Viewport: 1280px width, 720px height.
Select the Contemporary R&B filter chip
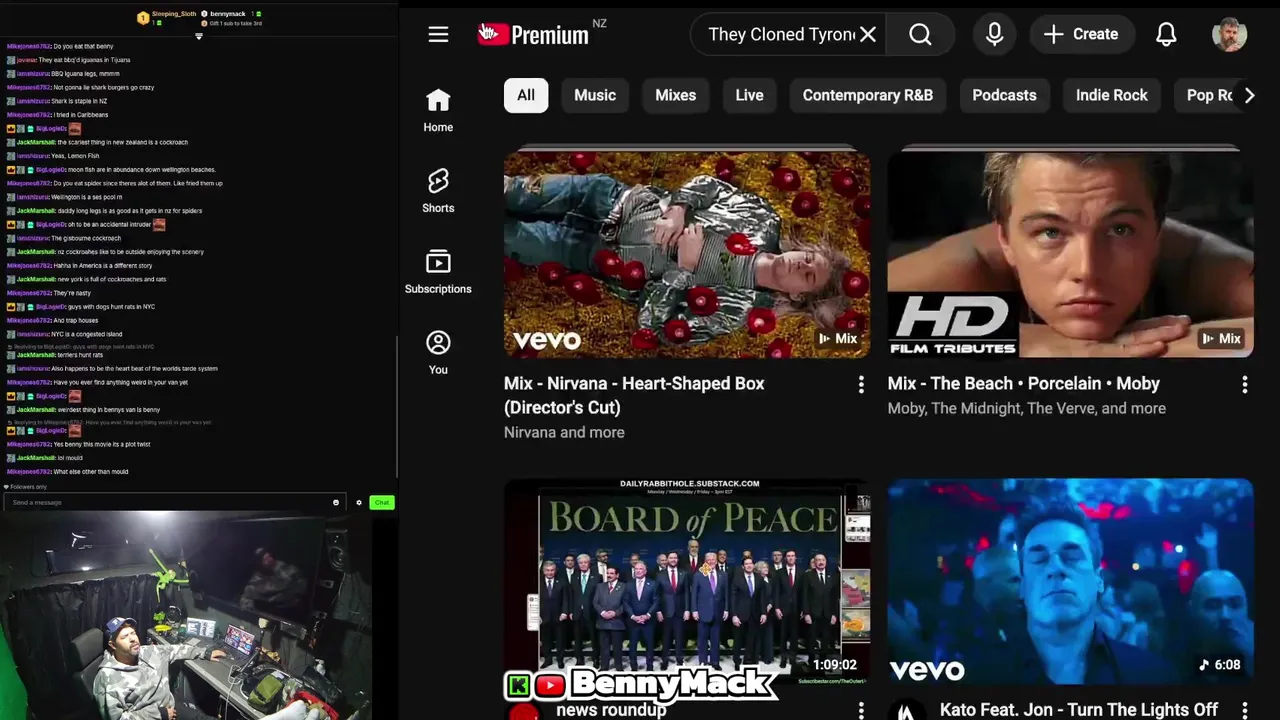pos(868,95)
